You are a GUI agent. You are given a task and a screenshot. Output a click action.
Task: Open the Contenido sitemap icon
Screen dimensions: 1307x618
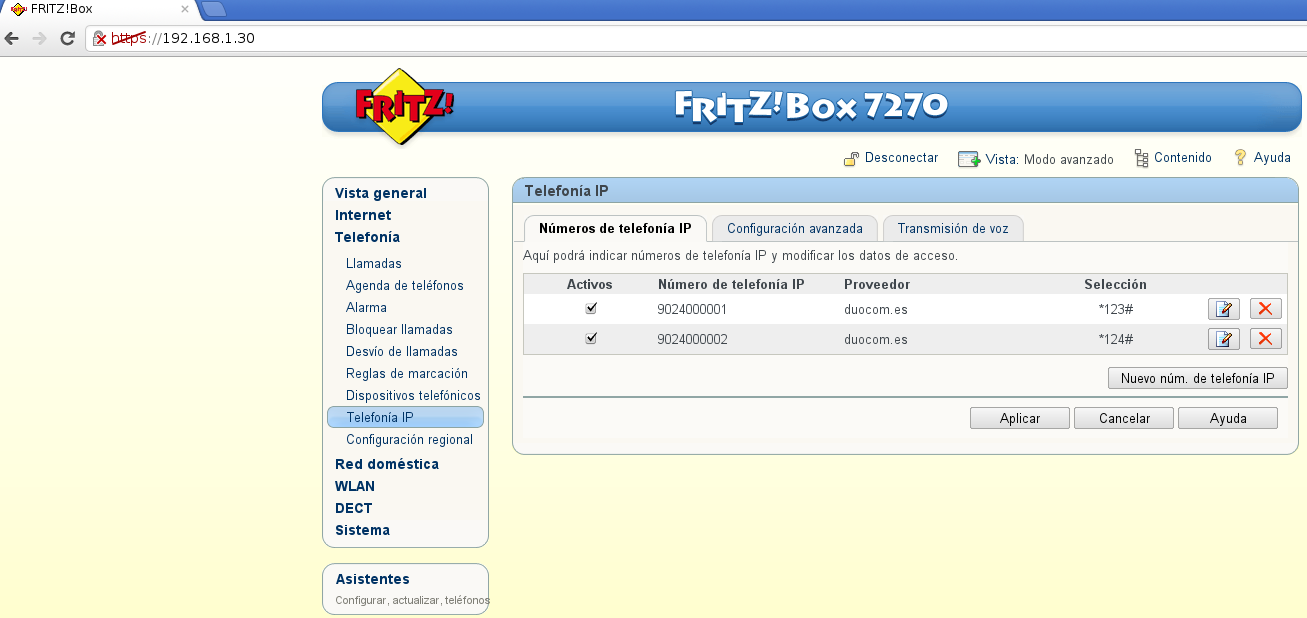(1141, 158)
